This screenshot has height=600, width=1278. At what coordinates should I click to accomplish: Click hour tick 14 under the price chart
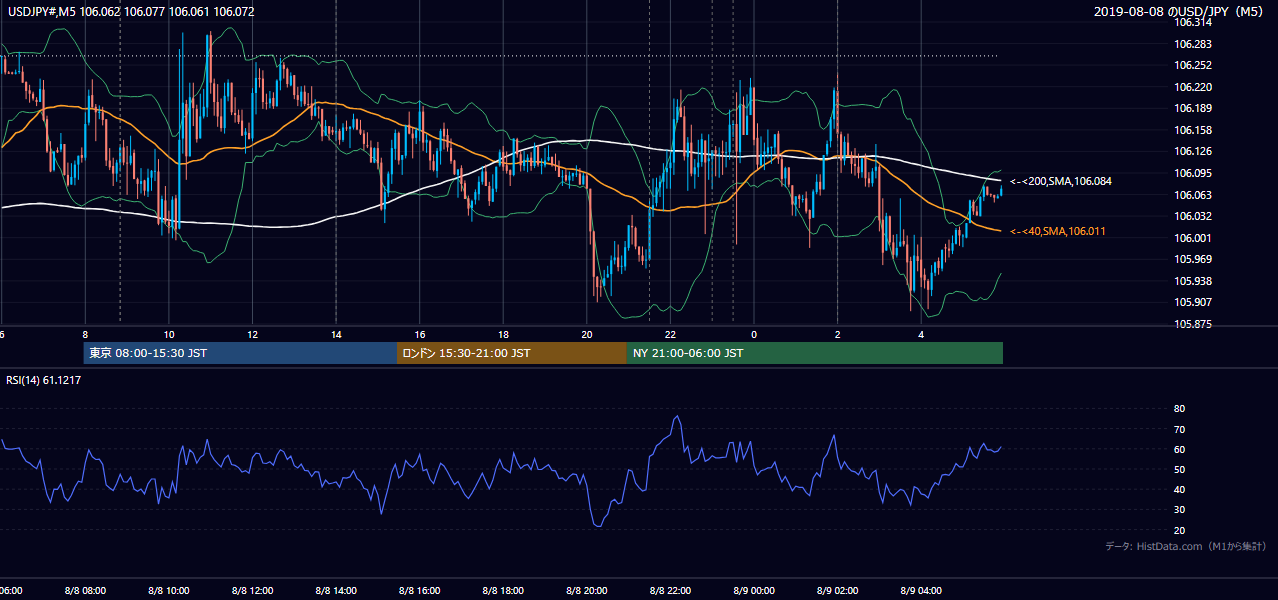(336, 334)
